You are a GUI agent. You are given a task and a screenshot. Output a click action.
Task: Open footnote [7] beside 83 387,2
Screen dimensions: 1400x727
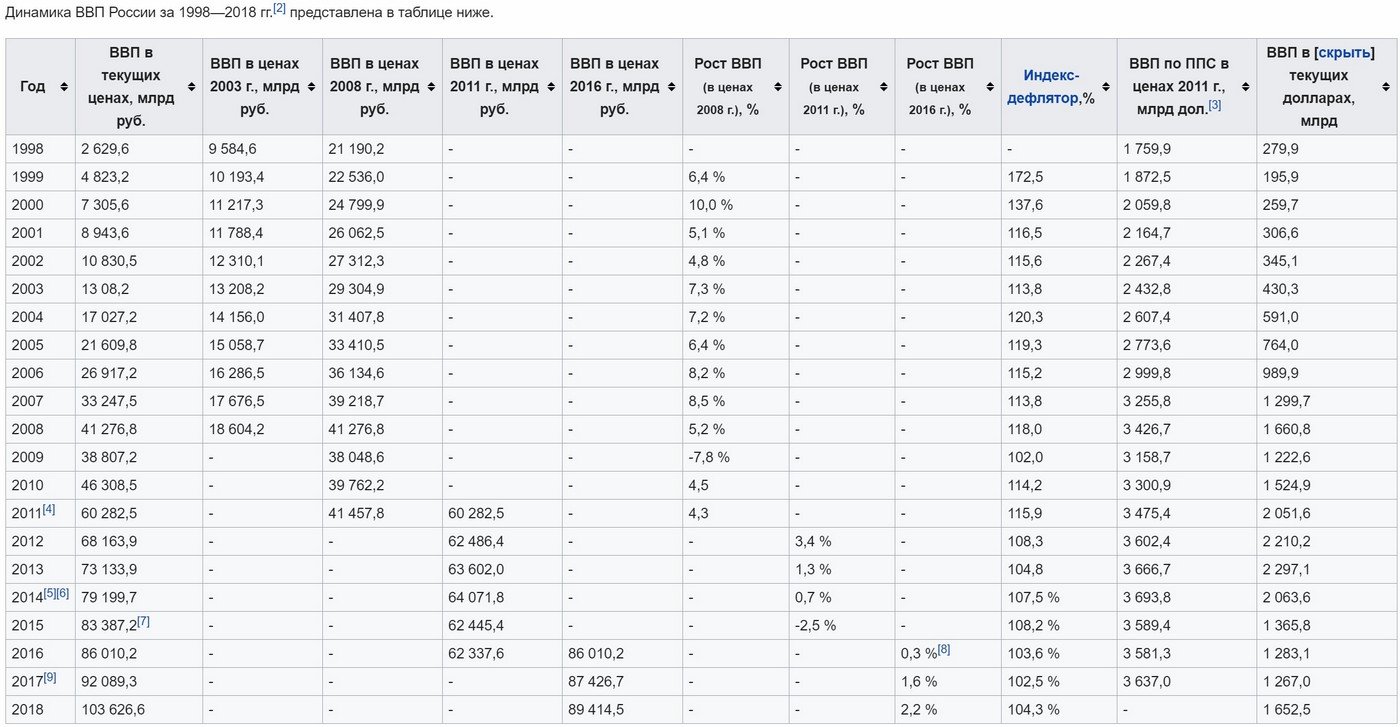(143, 621)
